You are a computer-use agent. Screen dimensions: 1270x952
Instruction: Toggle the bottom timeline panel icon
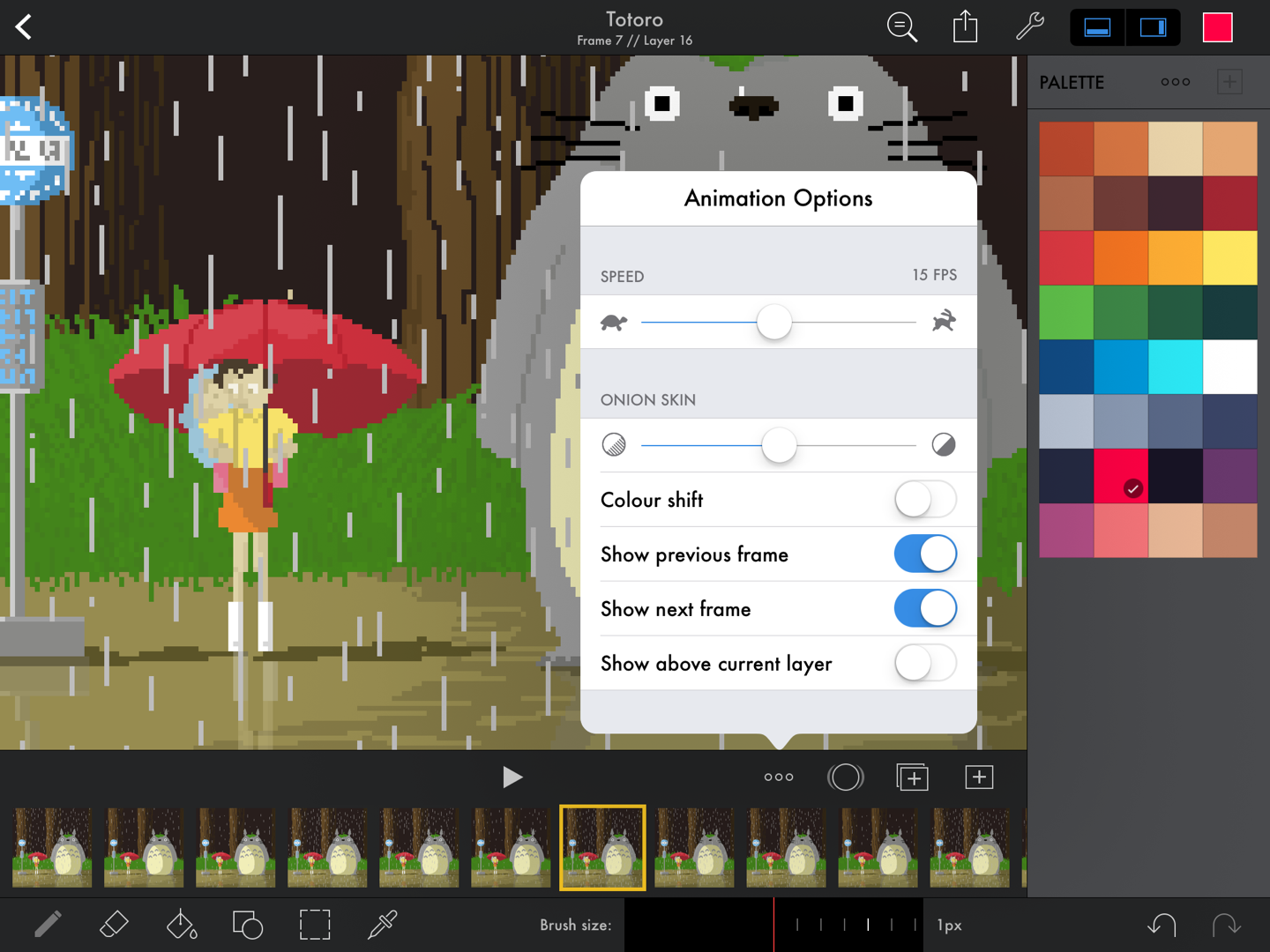(1097, 27)
